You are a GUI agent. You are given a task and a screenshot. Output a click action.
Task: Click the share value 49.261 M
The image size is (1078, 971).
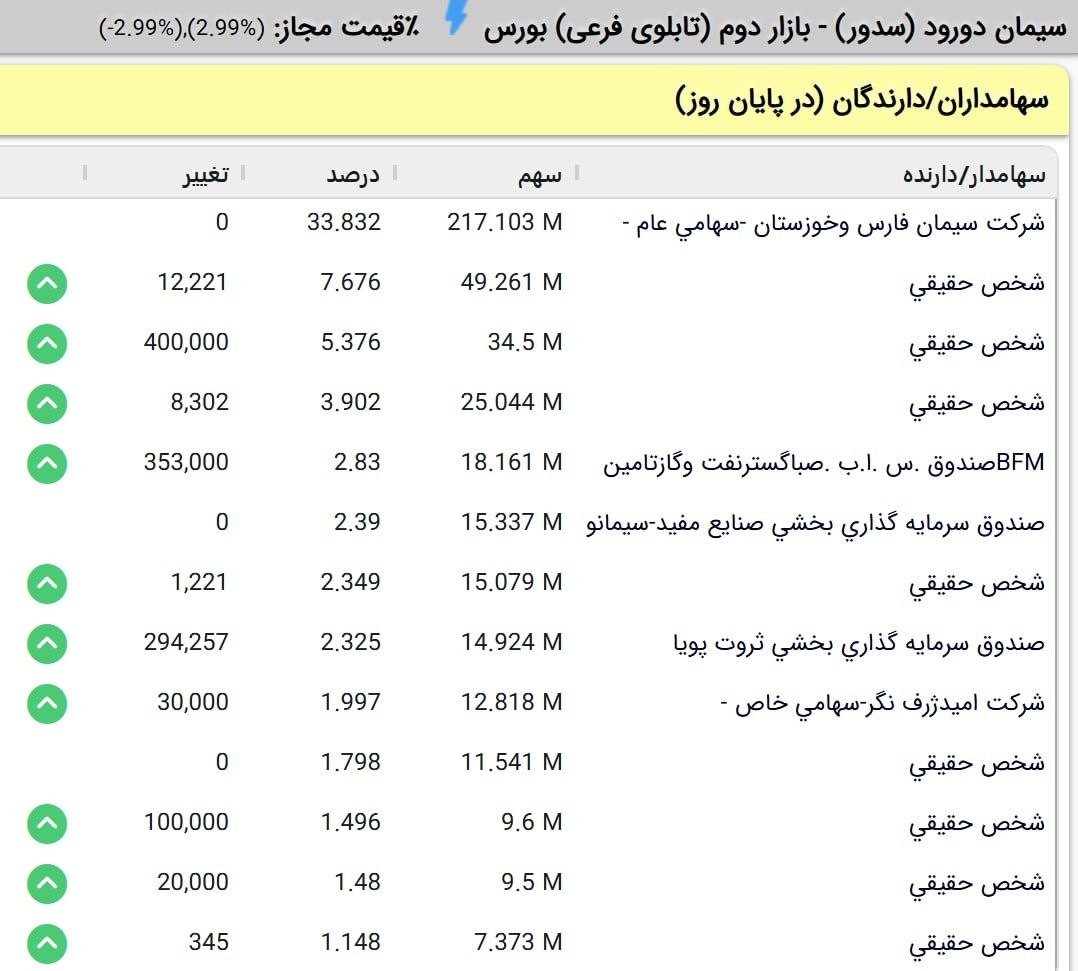pos(512,282)
